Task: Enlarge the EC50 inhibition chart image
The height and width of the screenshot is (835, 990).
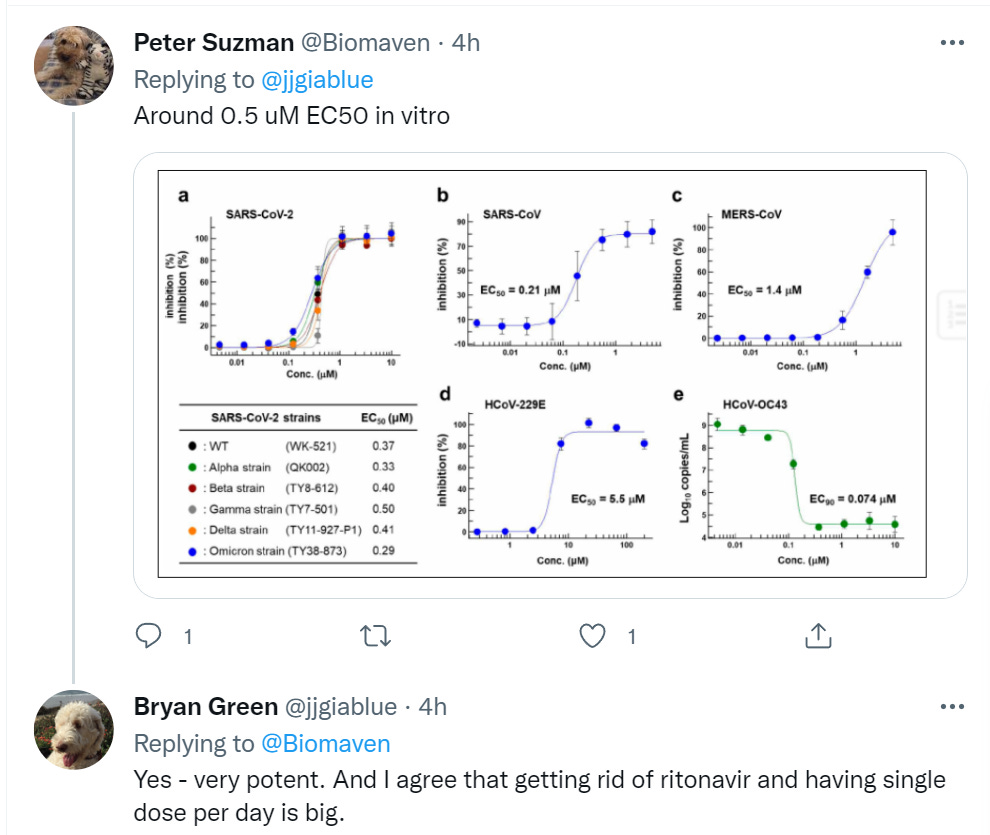Action: point(550,375)
